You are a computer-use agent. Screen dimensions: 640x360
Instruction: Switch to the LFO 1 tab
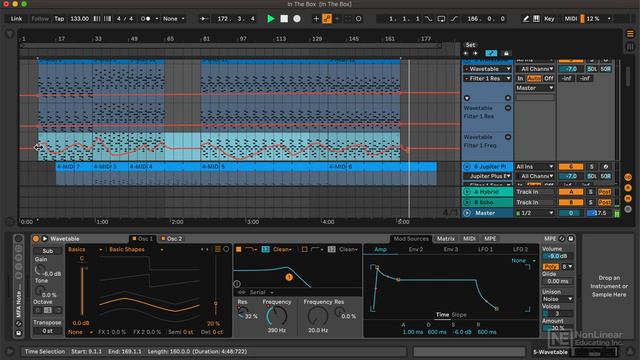pyautogui.click(x=485, y=249)
